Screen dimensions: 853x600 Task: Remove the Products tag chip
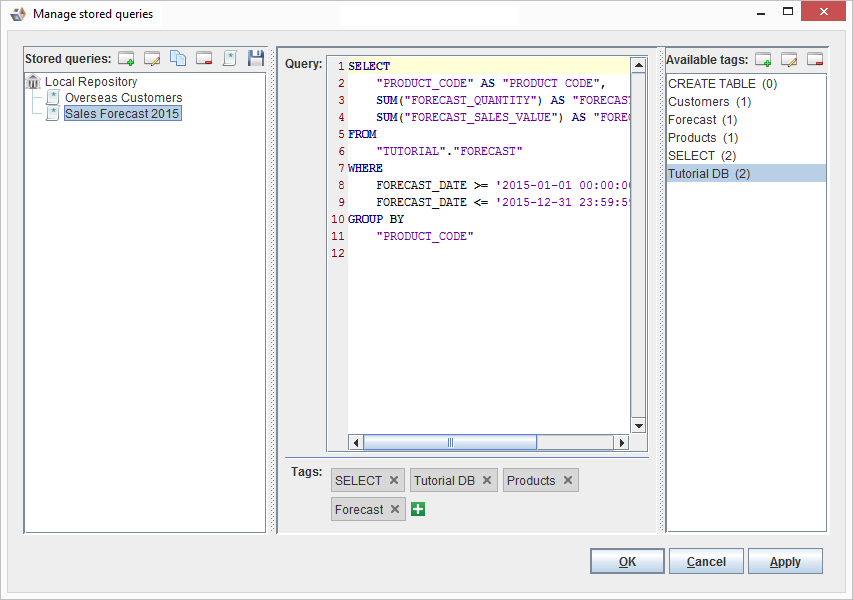click(x=567, y=480)
